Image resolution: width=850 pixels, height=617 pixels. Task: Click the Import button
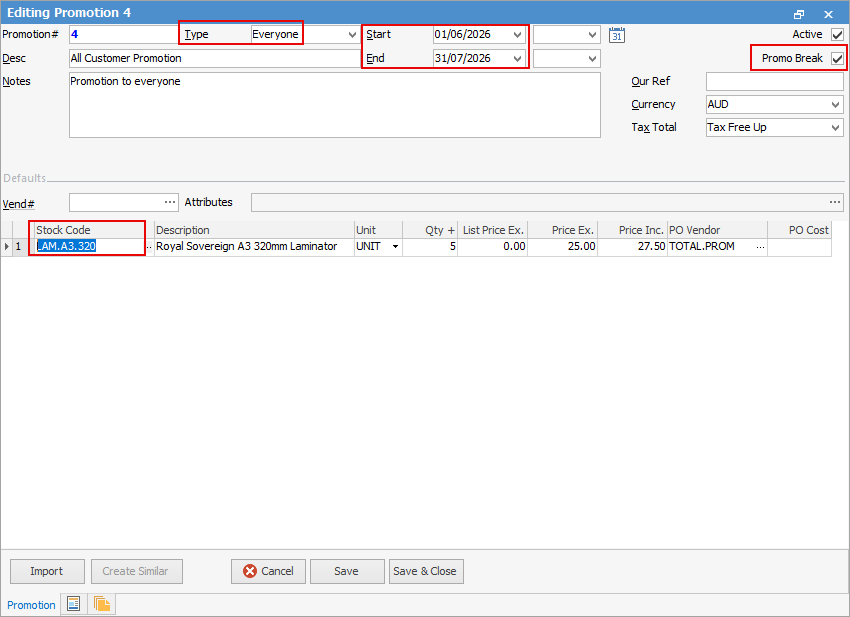point(47,571)
